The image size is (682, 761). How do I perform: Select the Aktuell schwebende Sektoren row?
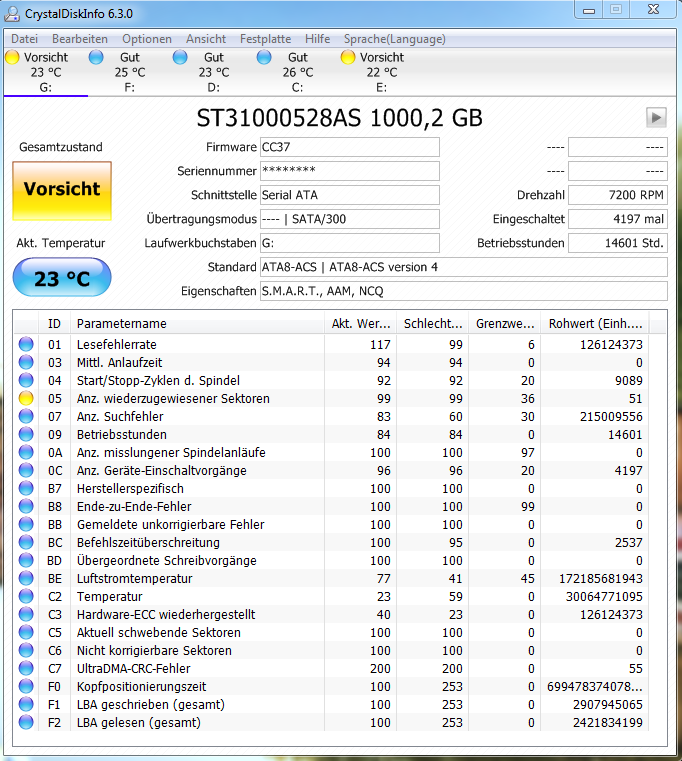coord(331,632)
